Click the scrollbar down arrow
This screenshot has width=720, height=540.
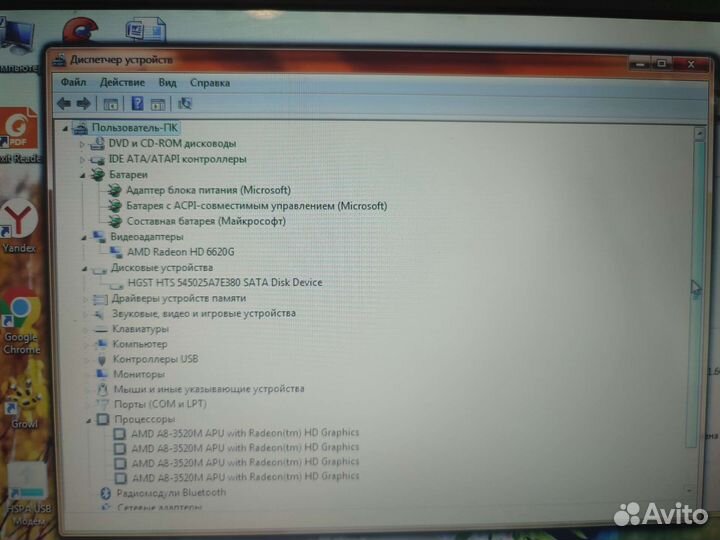click(689, 491)
